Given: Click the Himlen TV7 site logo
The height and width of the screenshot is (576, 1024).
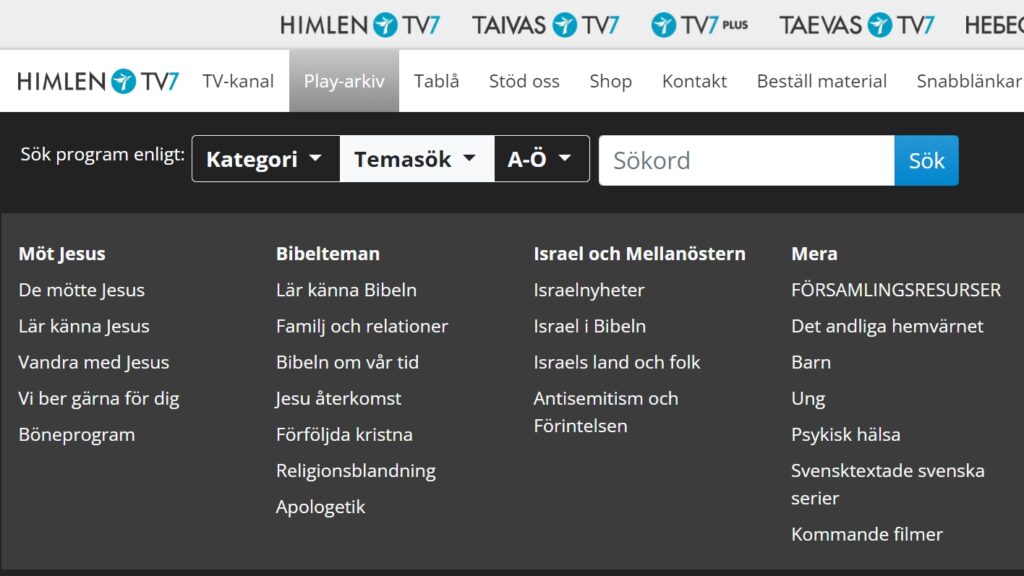Looking at the screenshot, I should [98, 81].
